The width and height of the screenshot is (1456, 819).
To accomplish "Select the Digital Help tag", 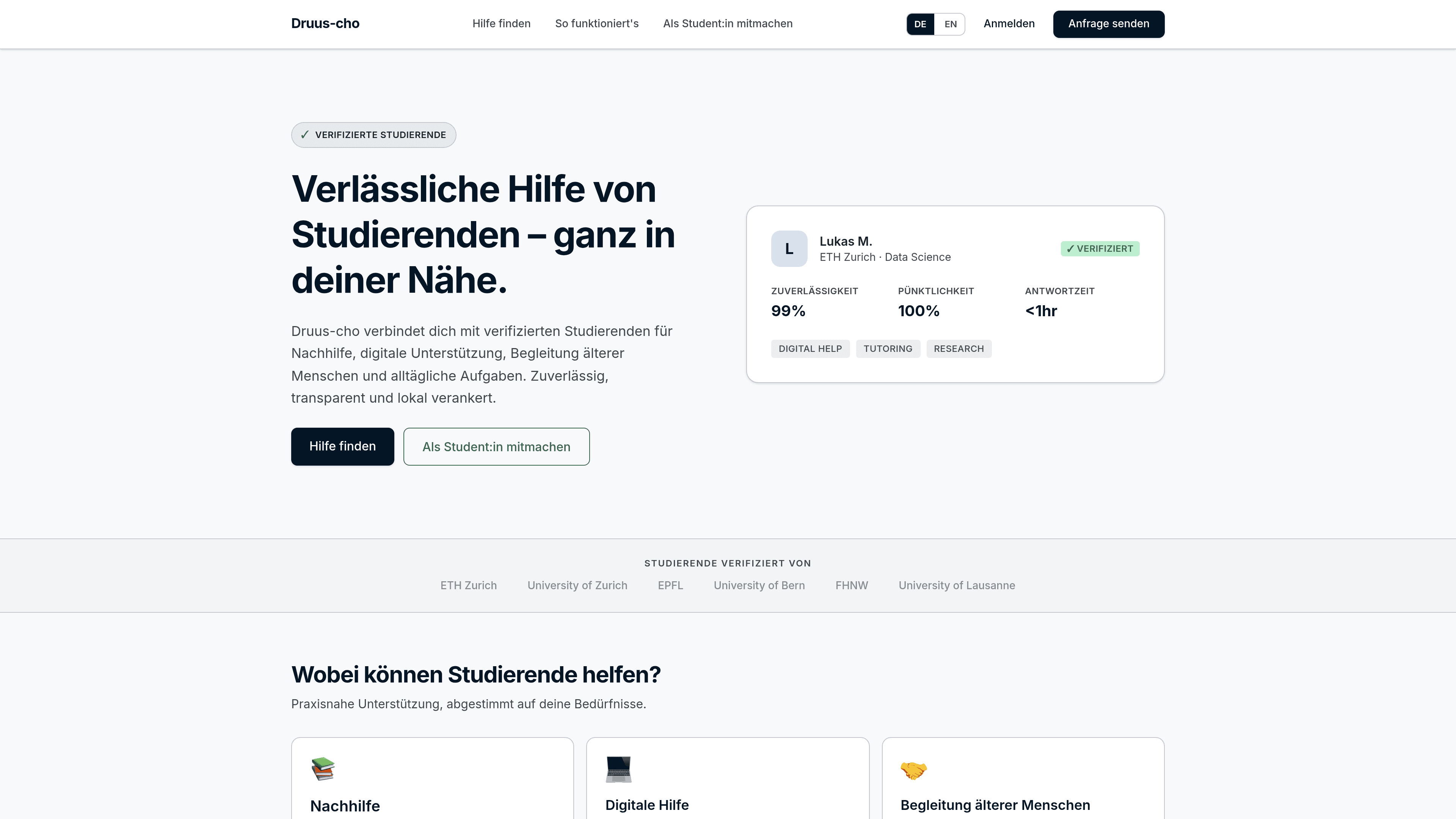I will click(x=810, y=349).
